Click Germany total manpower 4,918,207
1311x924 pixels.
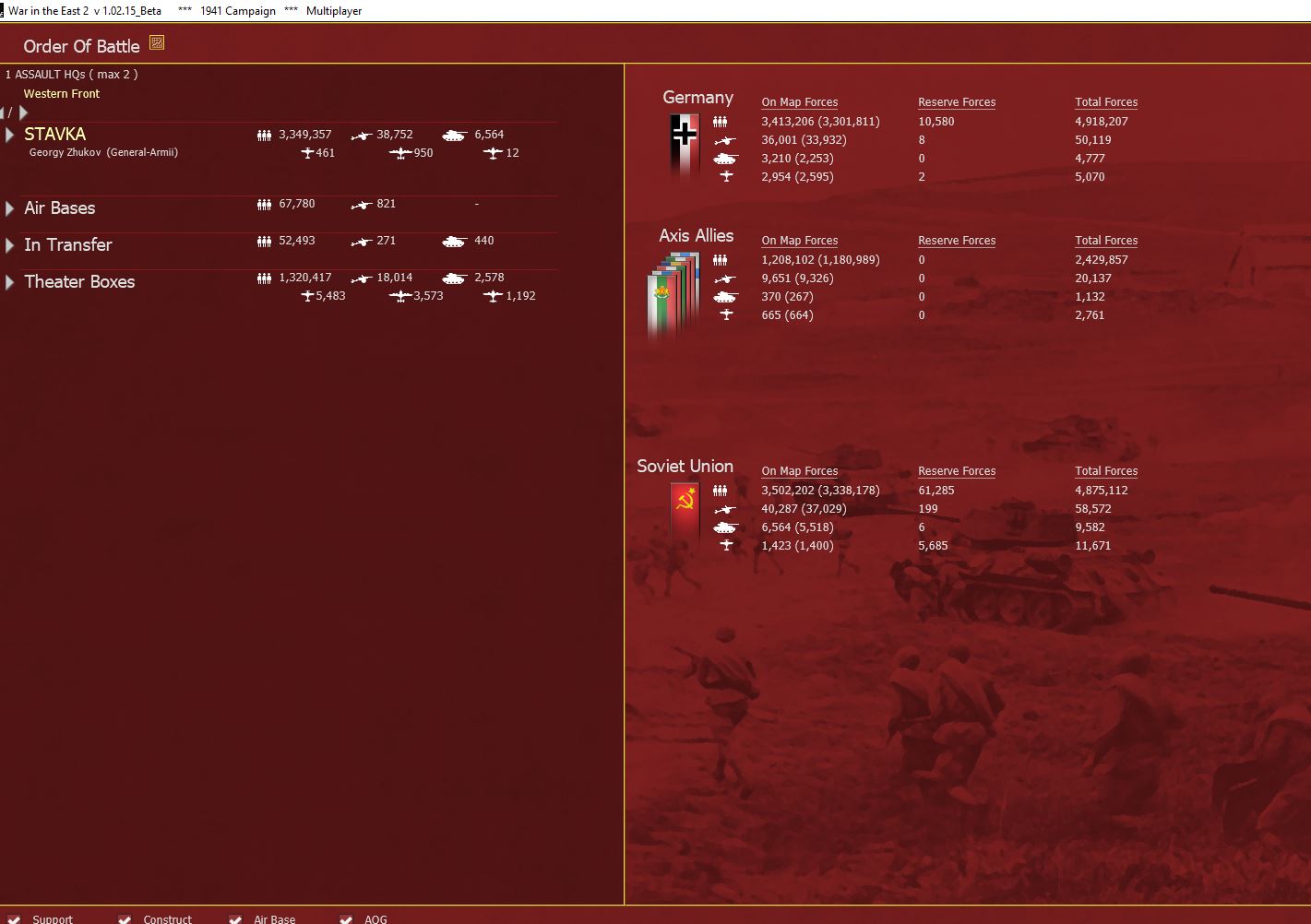(x=1102, y=122)
